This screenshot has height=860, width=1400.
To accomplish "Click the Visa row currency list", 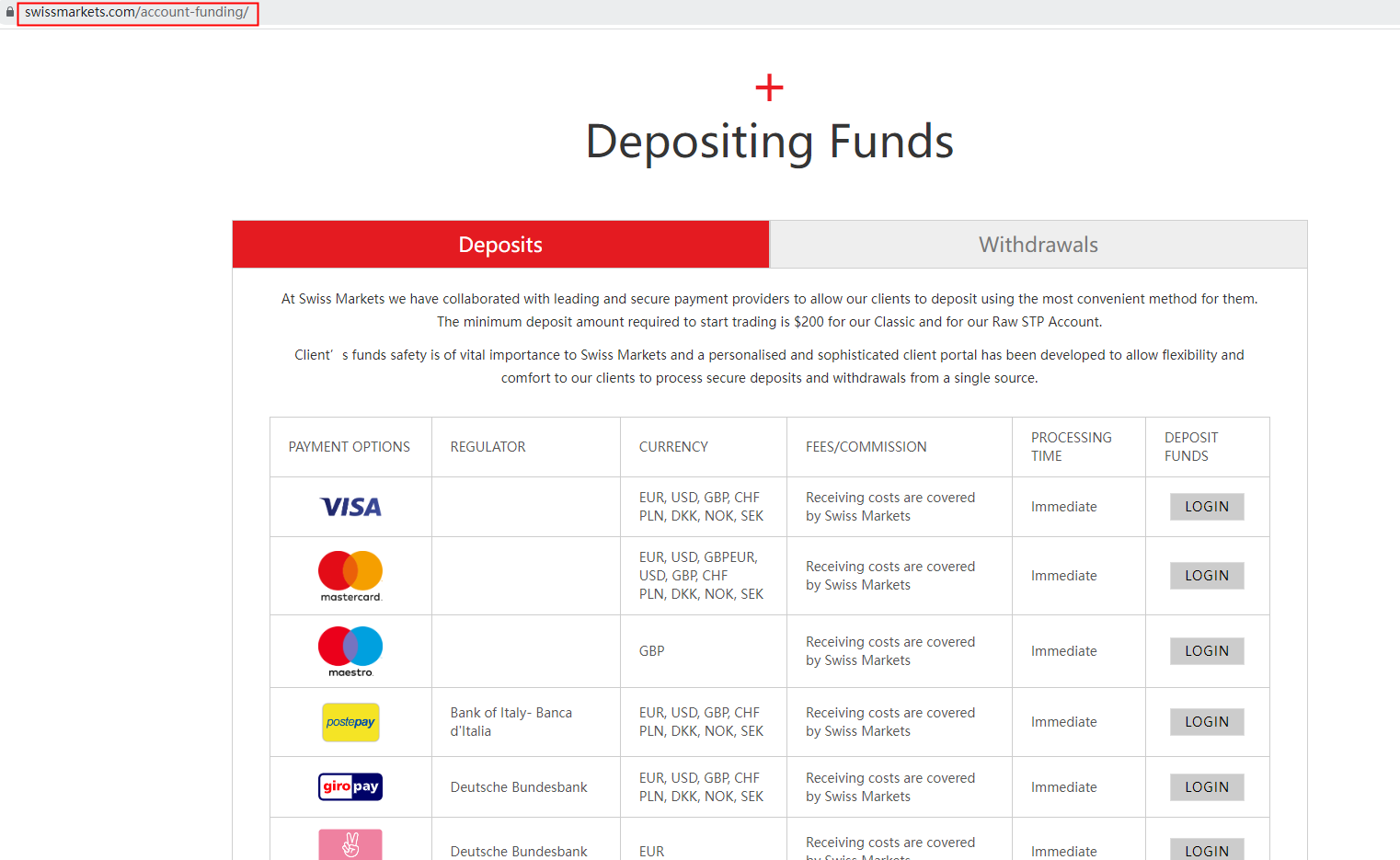I will pos(701,507).
